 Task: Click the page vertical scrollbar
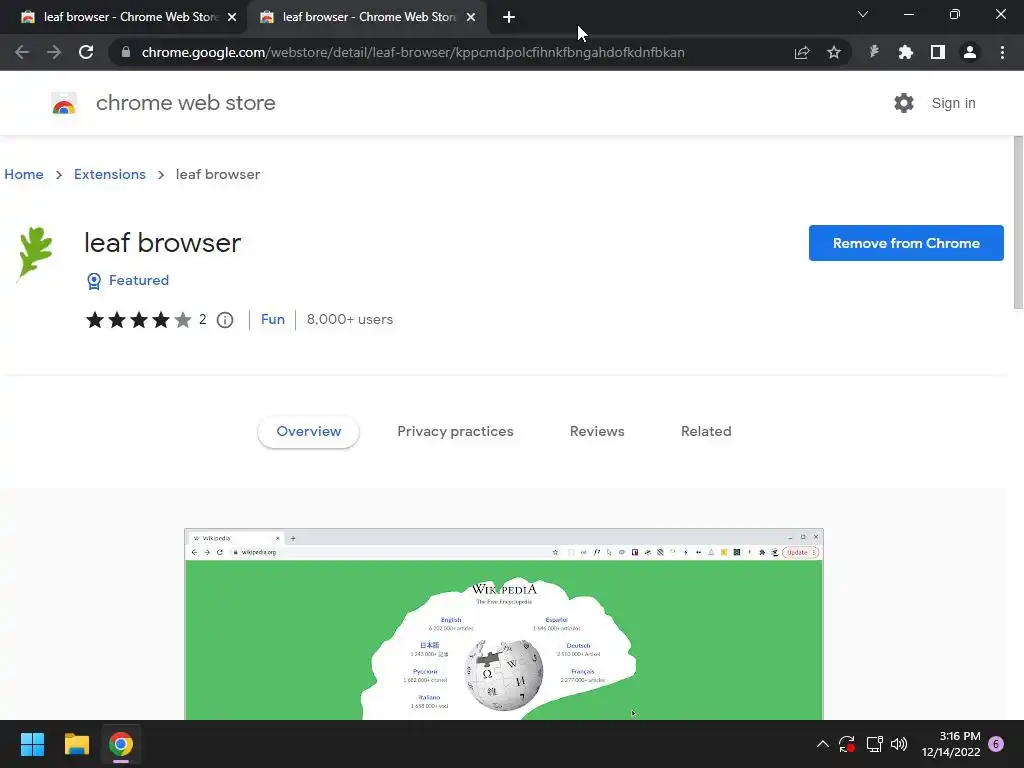coord(1018,222)
